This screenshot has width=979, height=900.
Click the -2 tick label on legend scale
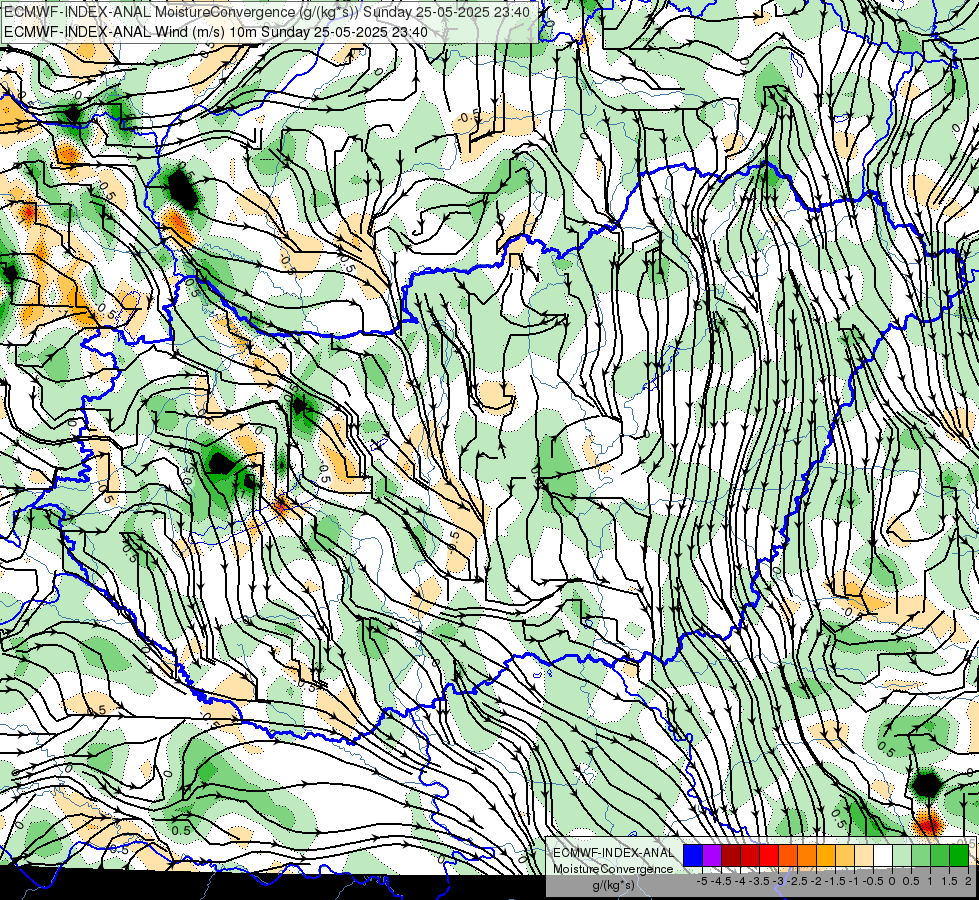coord(817,881)
